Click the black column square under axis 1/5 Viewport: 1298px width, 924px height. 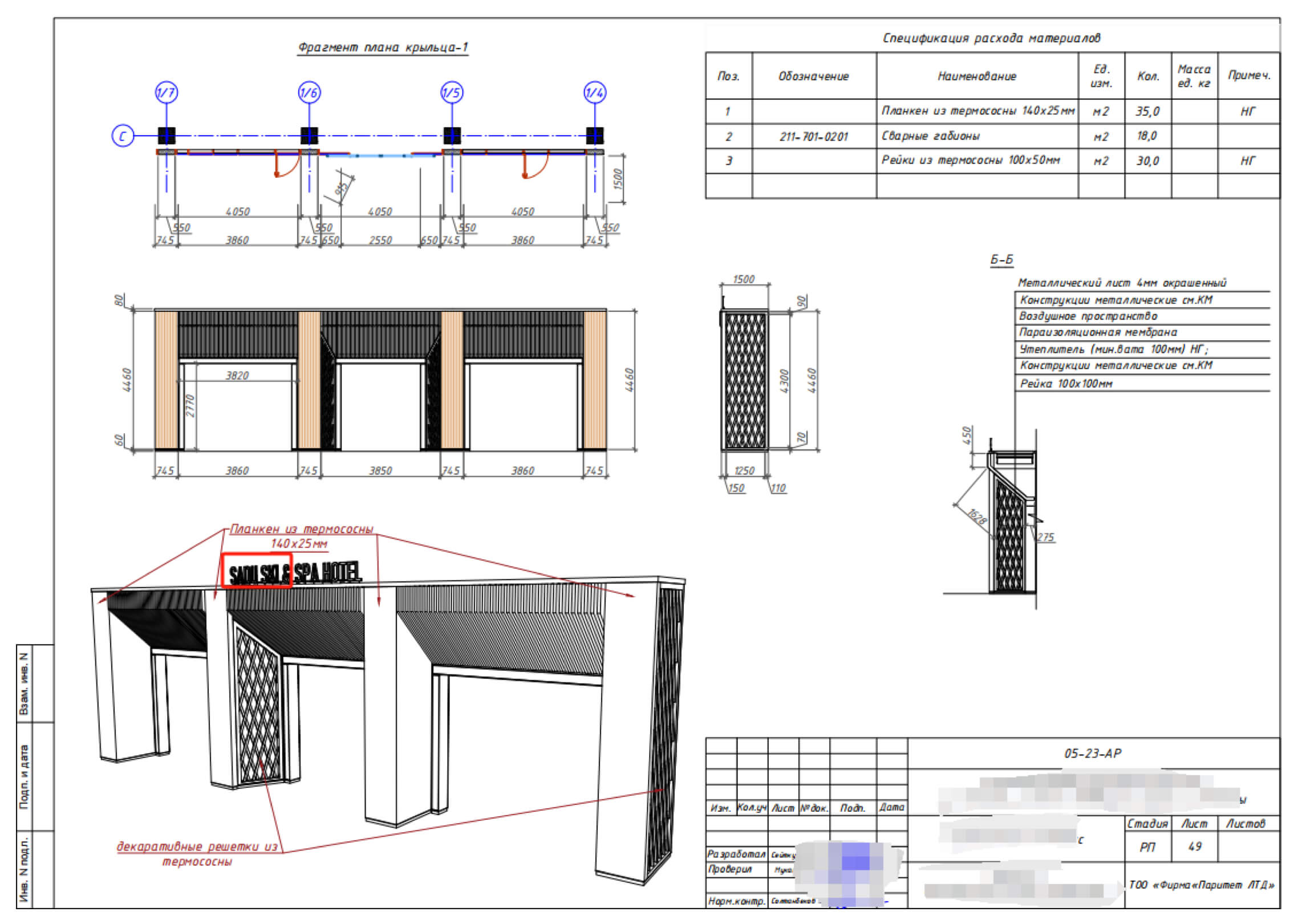[x=452, y=136]
